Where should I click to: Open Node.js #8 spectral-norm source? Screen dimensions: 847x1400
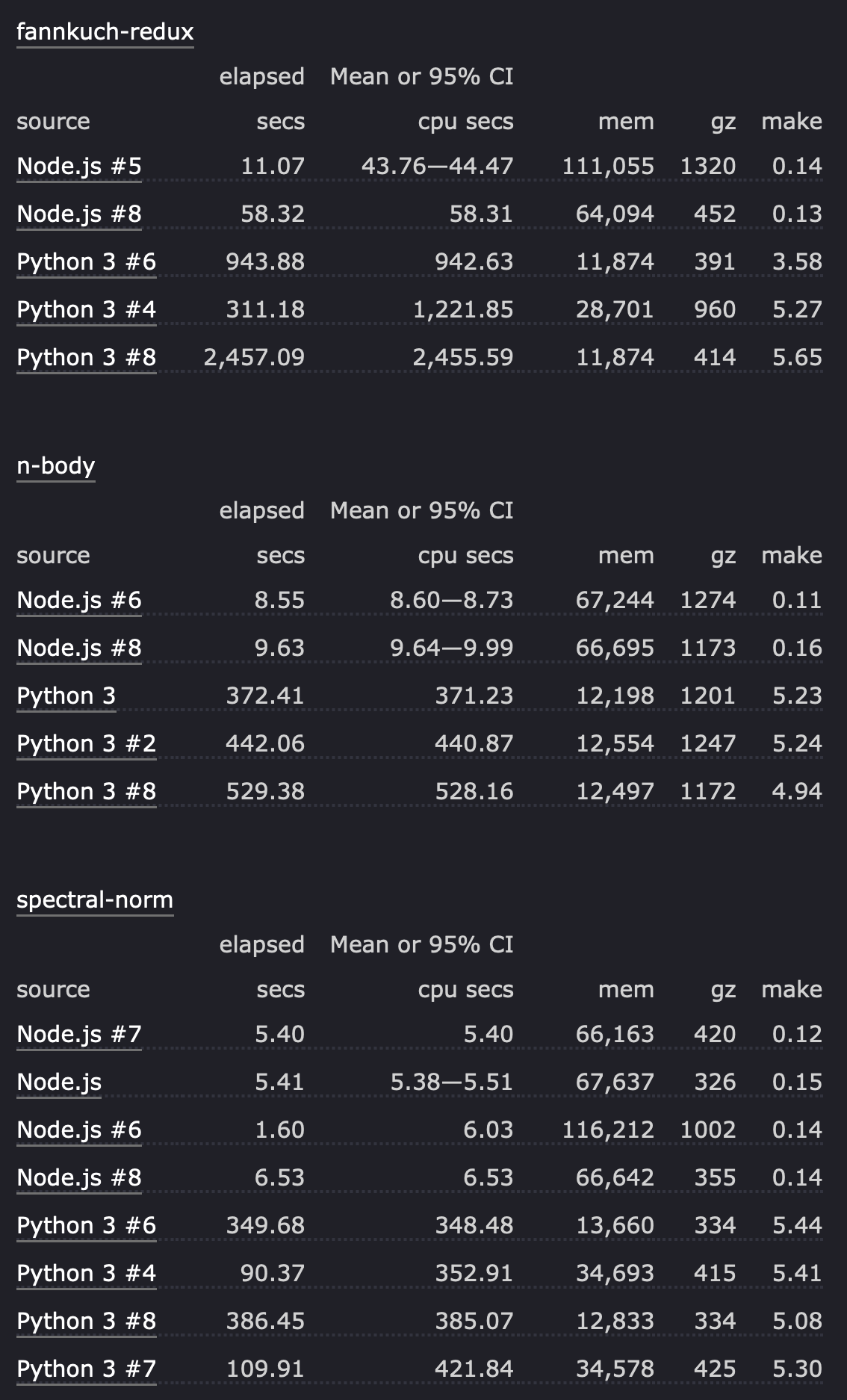(x=79, y=1178)
